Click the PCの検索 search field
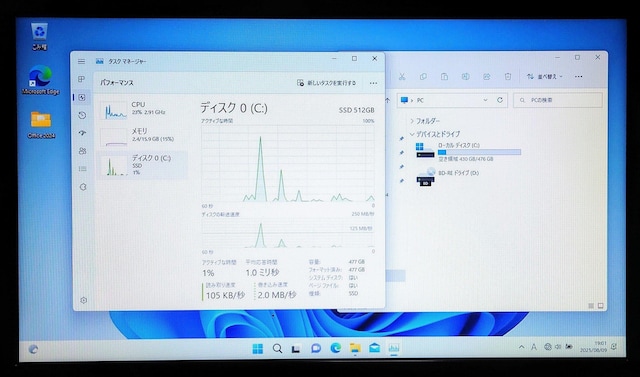 pyautogui.click(x=558, y=100)
